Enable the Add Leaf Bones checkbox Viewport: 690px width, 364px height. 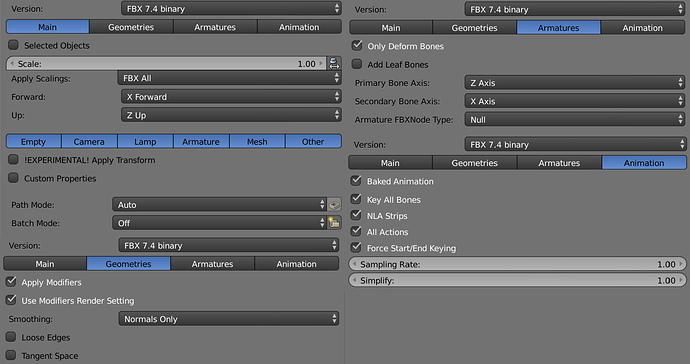[357, 64]
